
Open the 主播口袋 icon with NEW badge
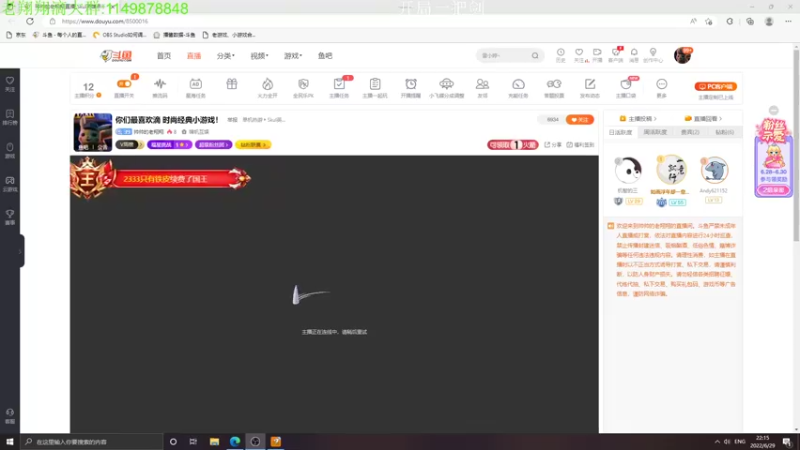pos(626,86)
